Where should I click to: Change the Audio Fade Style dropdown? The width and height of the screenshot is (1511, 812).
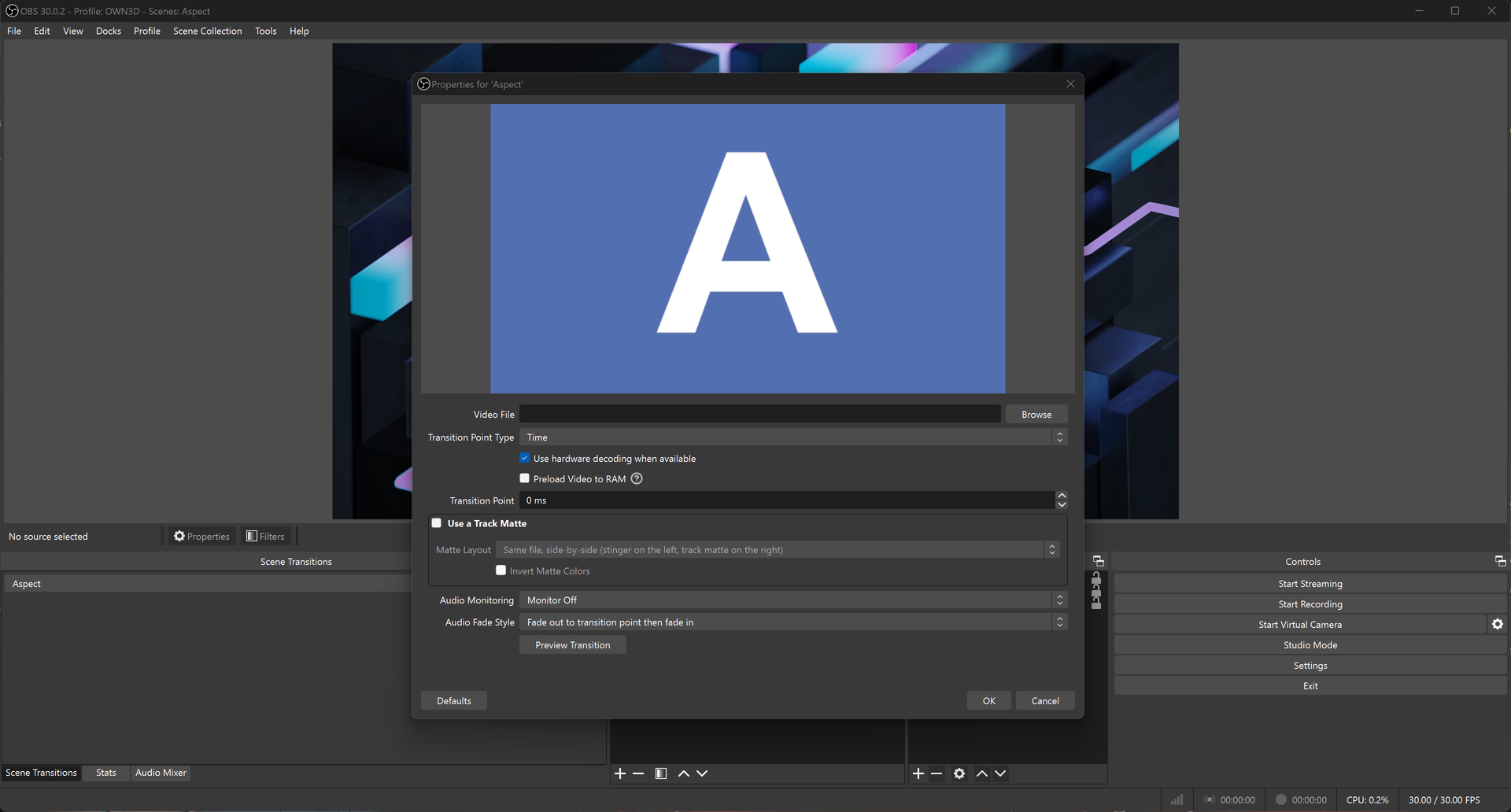(x=792, y=622)
